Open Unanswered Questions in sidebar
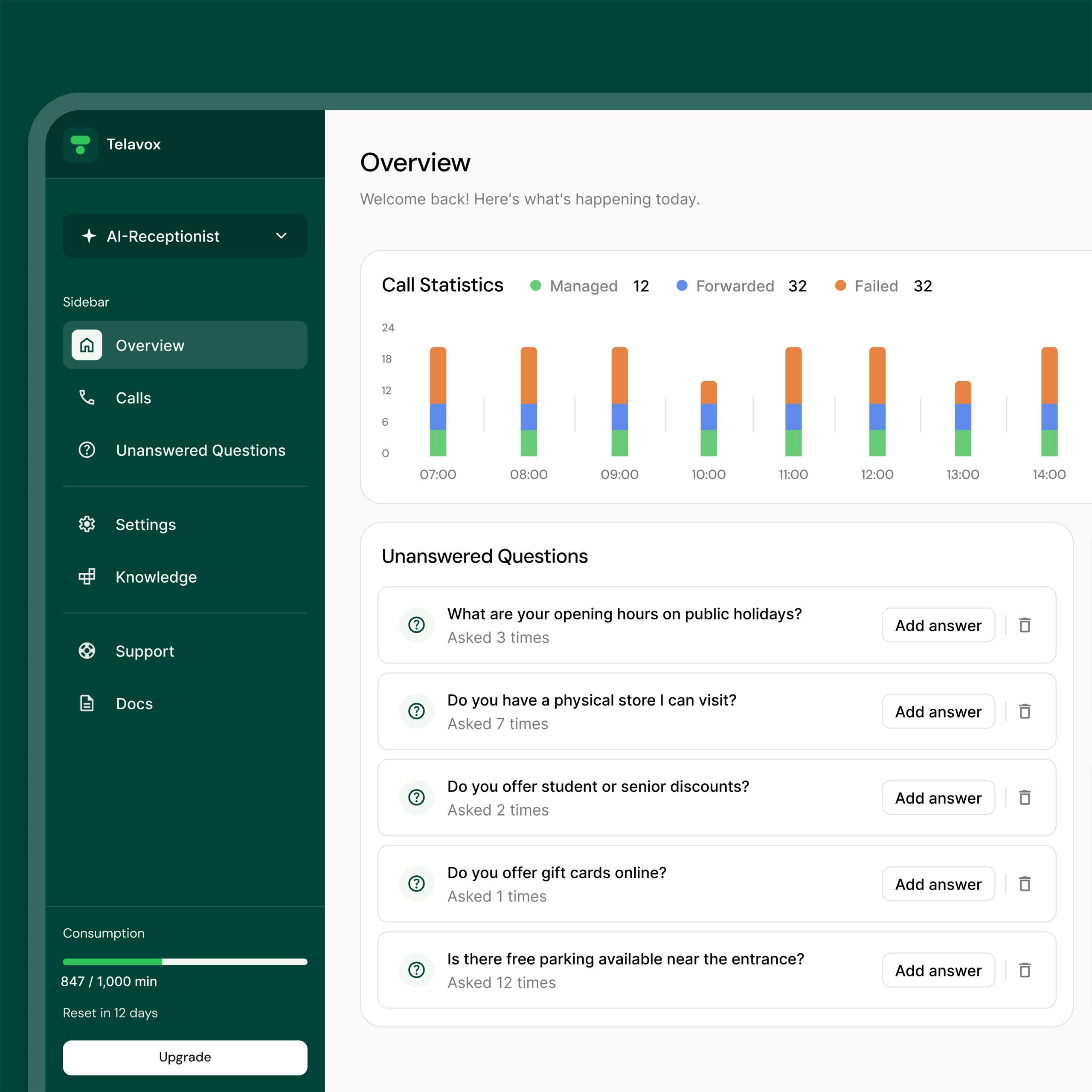The image size is (1092, 1092). pos(200,450)
